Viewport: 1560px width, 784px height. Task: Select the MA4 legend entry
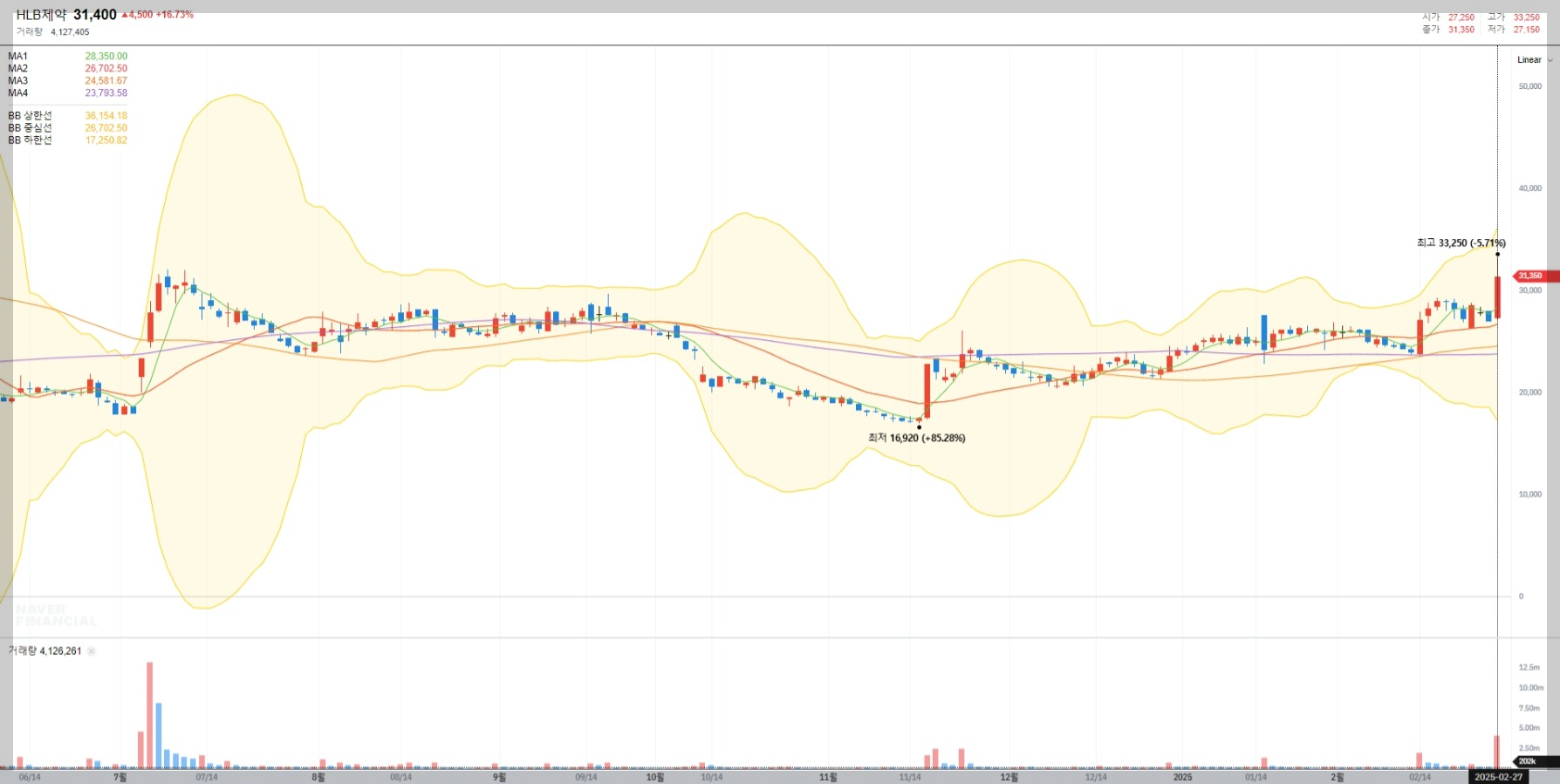pyautogui.click(x=18, y=93)
